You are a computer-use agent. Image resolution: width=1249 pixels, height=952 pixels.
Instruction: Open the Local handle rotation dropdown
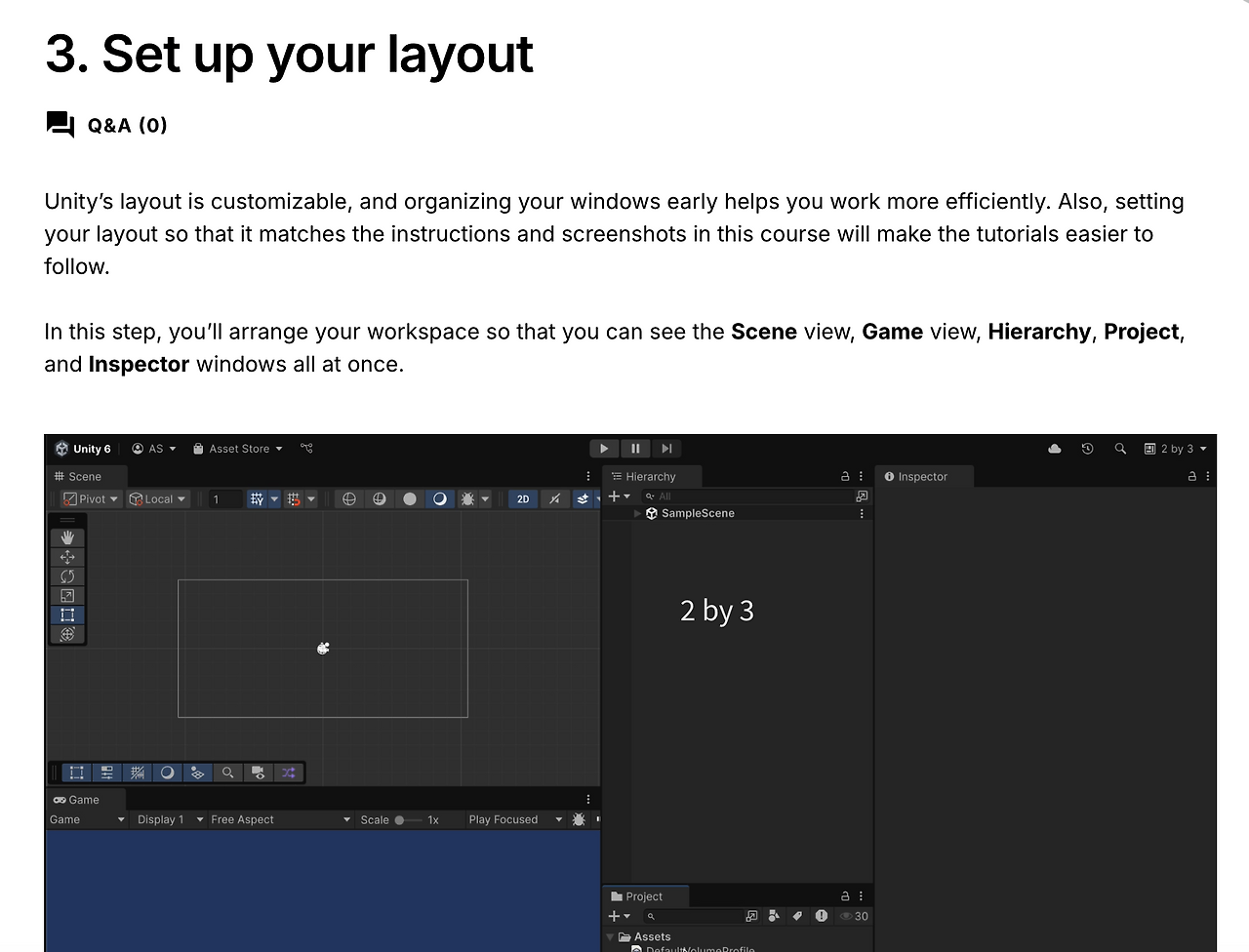(x=157, y=498)
